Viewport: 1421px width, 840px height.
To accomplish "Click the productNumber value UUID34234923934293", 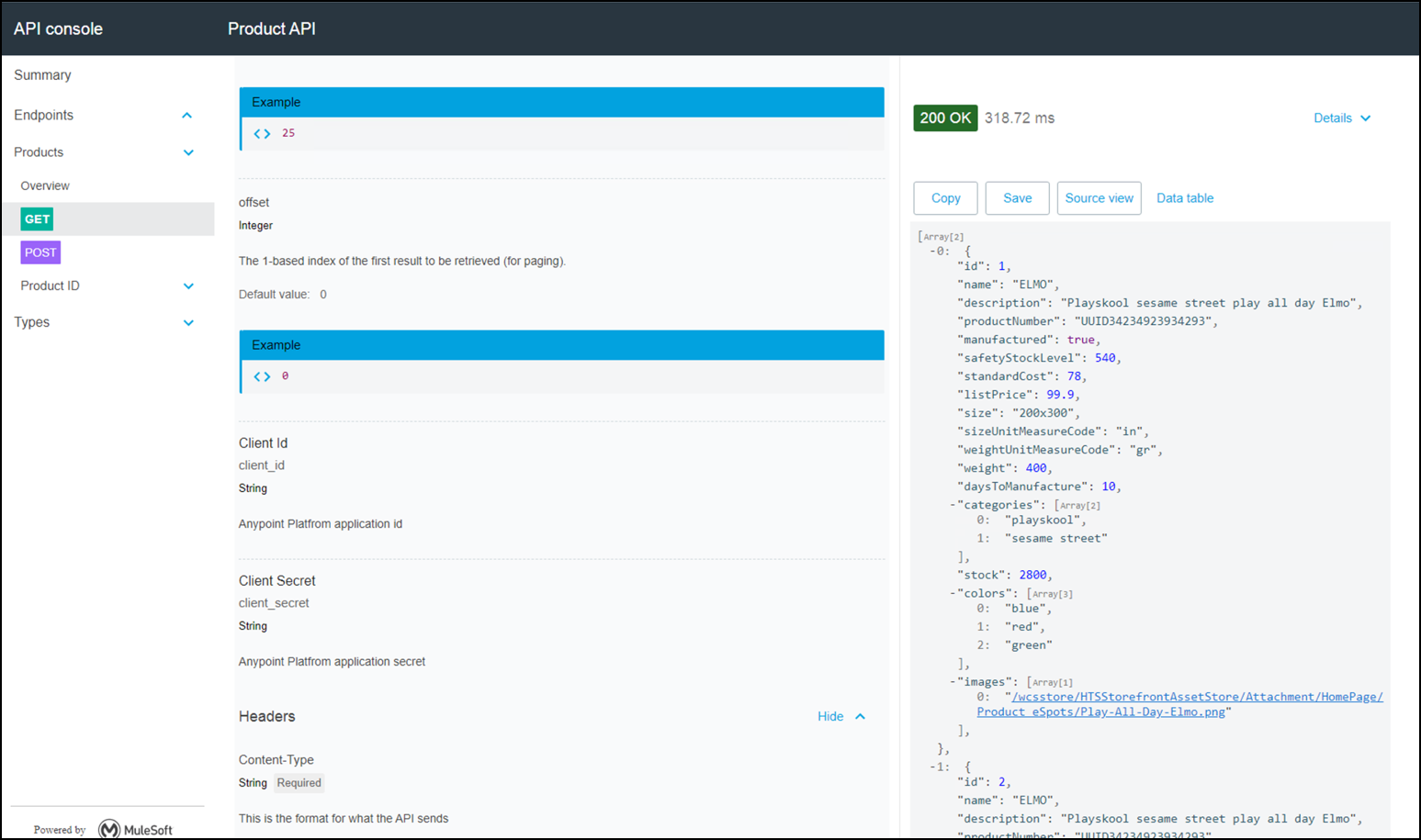I will [1142, 321].
